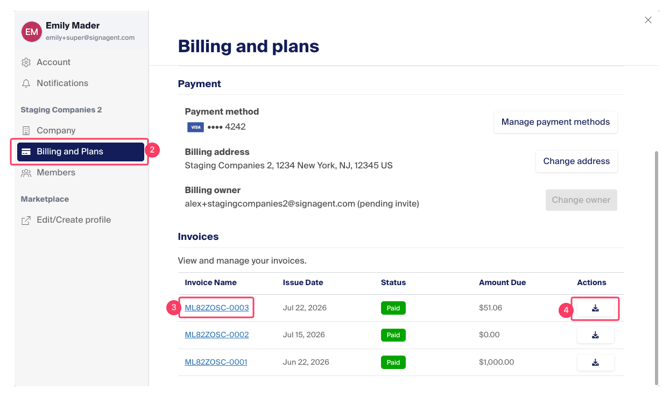670x397 pixels.
Task: Click the Change address button
Action: 576,162
